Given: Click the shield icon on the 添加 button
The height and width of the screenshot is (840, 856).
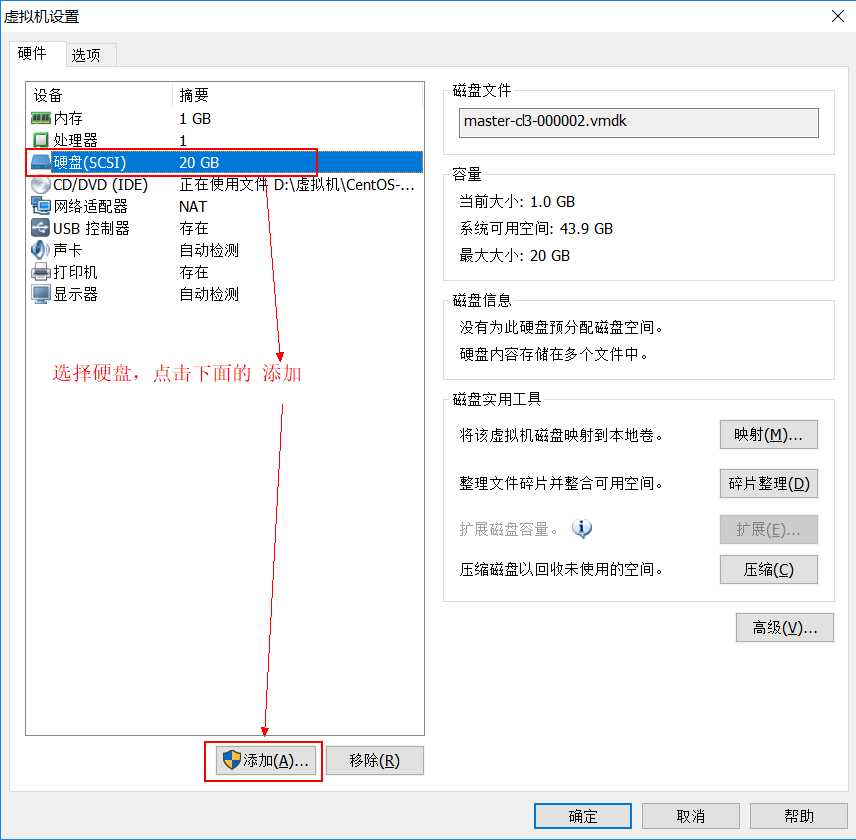Looking at the screenshot, I should (x=231, y=759).
